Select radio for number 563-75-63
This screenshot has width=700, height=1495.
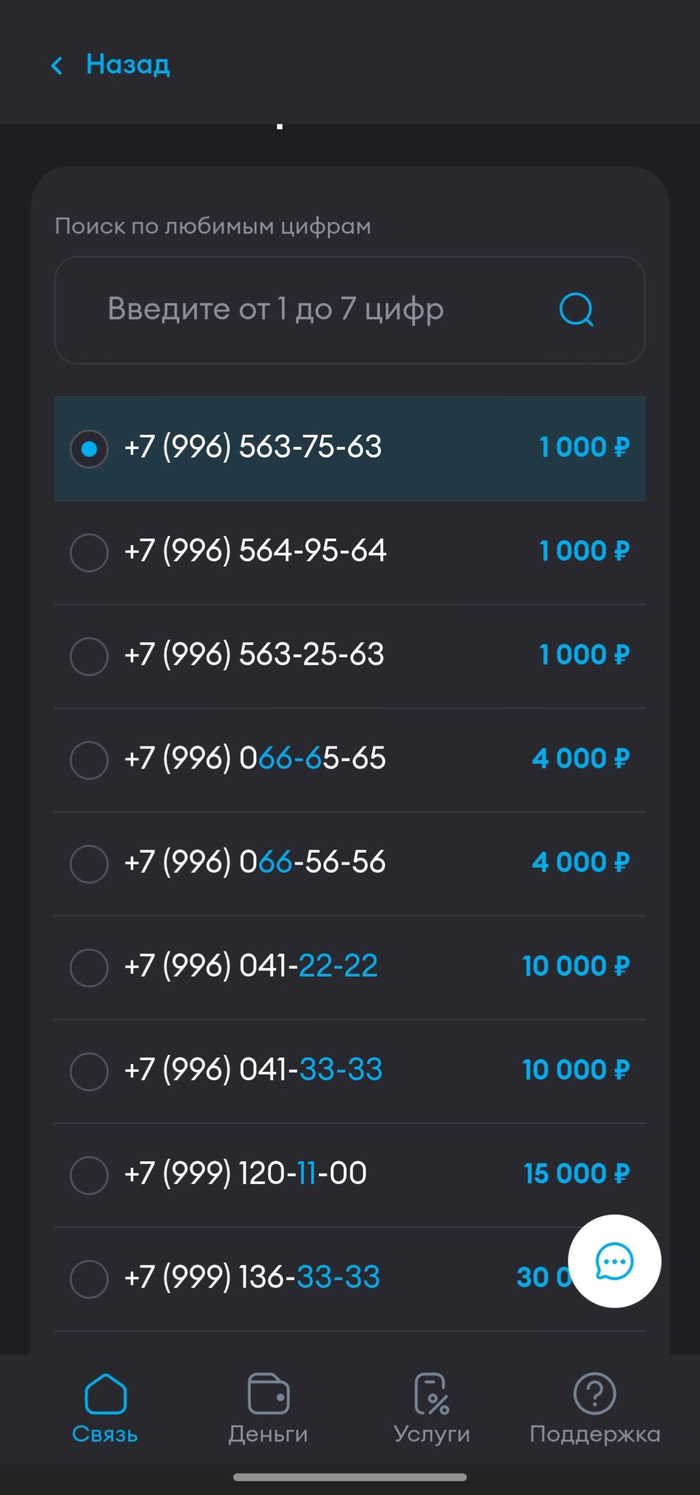coord(89,449)
